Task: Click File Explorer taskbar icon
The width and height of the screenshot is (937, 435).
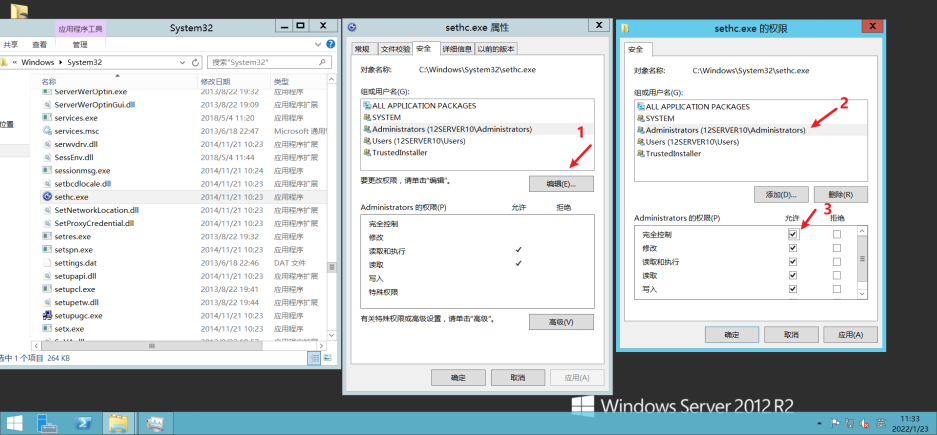Action: [x=118, y=424]
